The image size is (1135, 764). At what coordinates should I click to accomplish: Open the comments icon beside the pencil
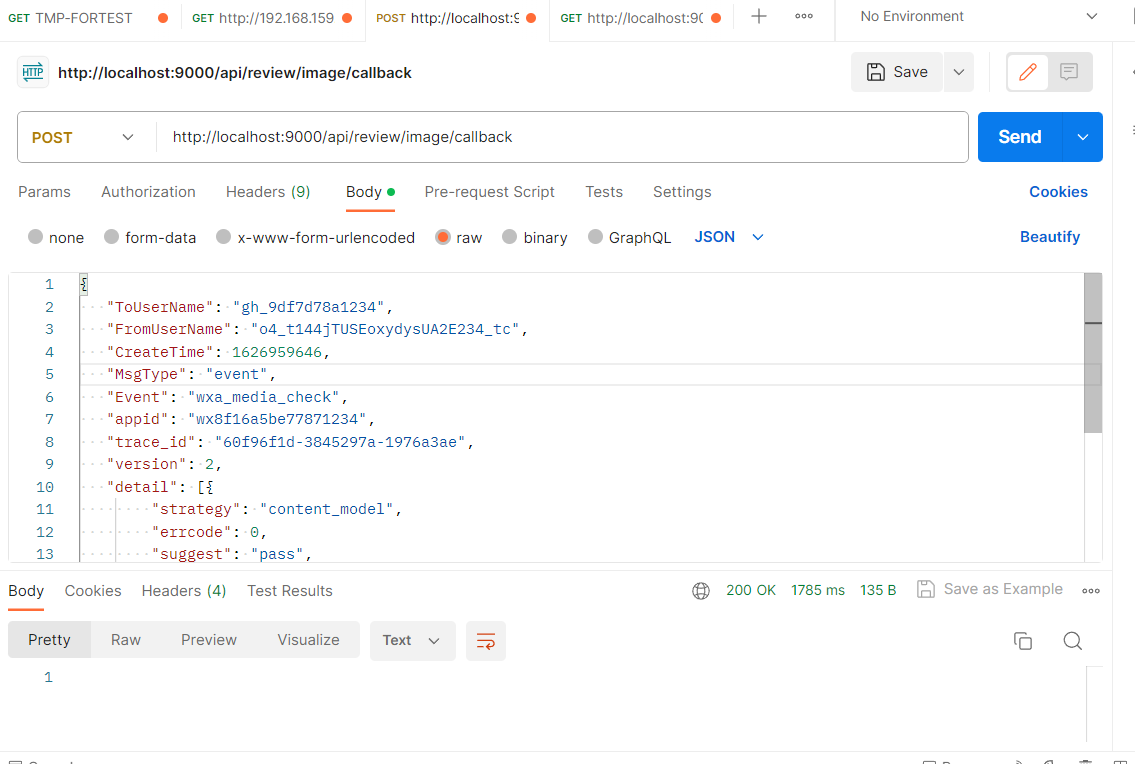[1069, 72]
